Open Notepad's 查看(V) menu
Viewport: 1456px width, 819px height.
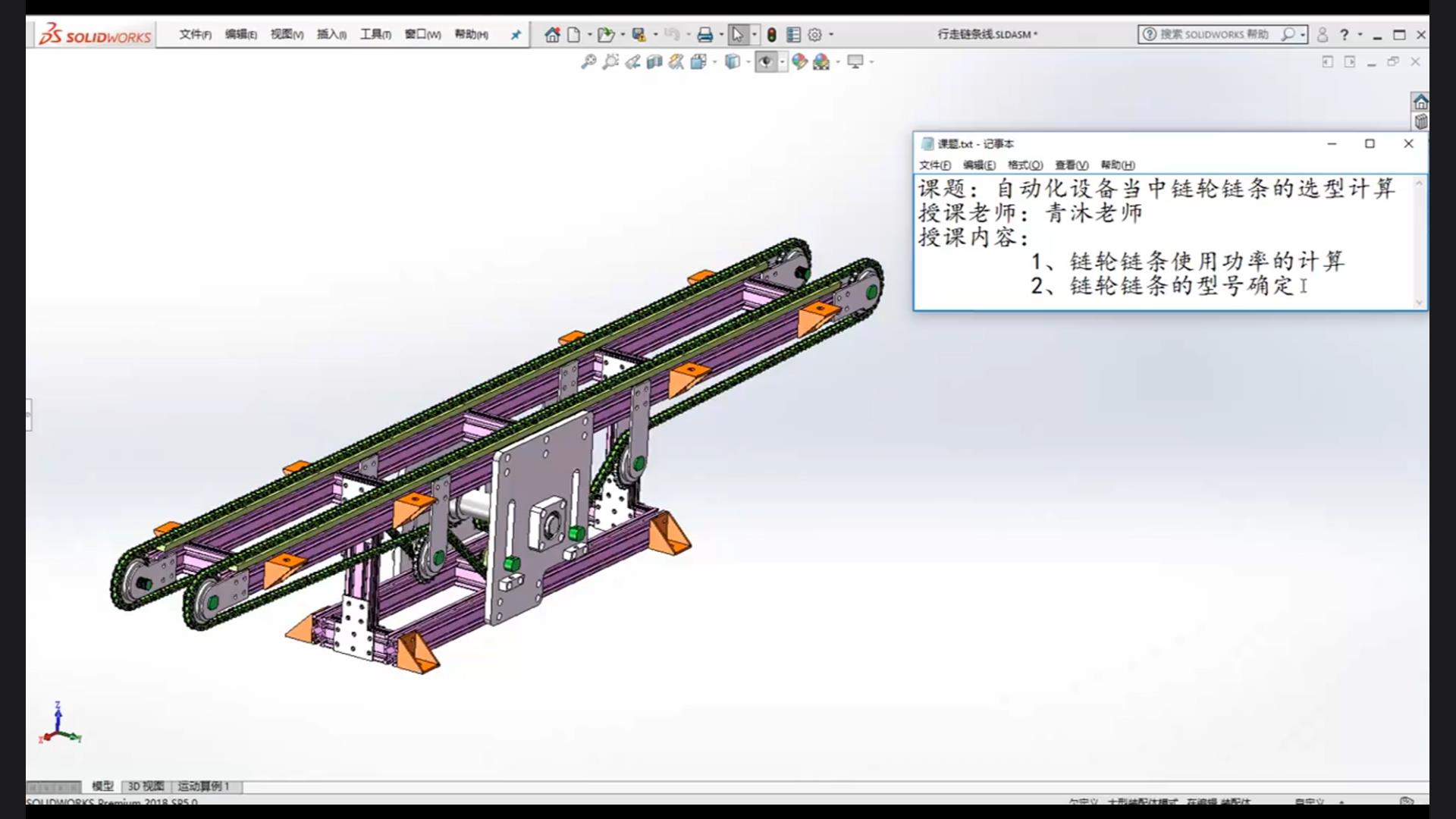(1072, 165)
